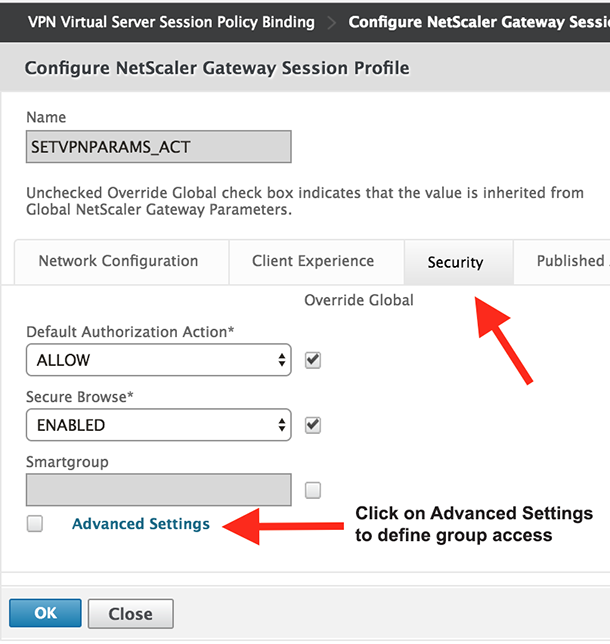Open the Default Authorization Action dropdown

(x=158, y=360)
